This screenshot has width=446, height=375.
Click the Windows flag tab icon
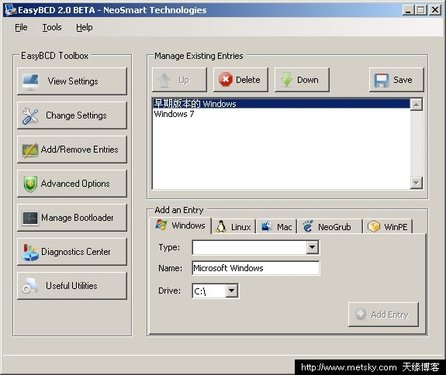tap(161, 225)
